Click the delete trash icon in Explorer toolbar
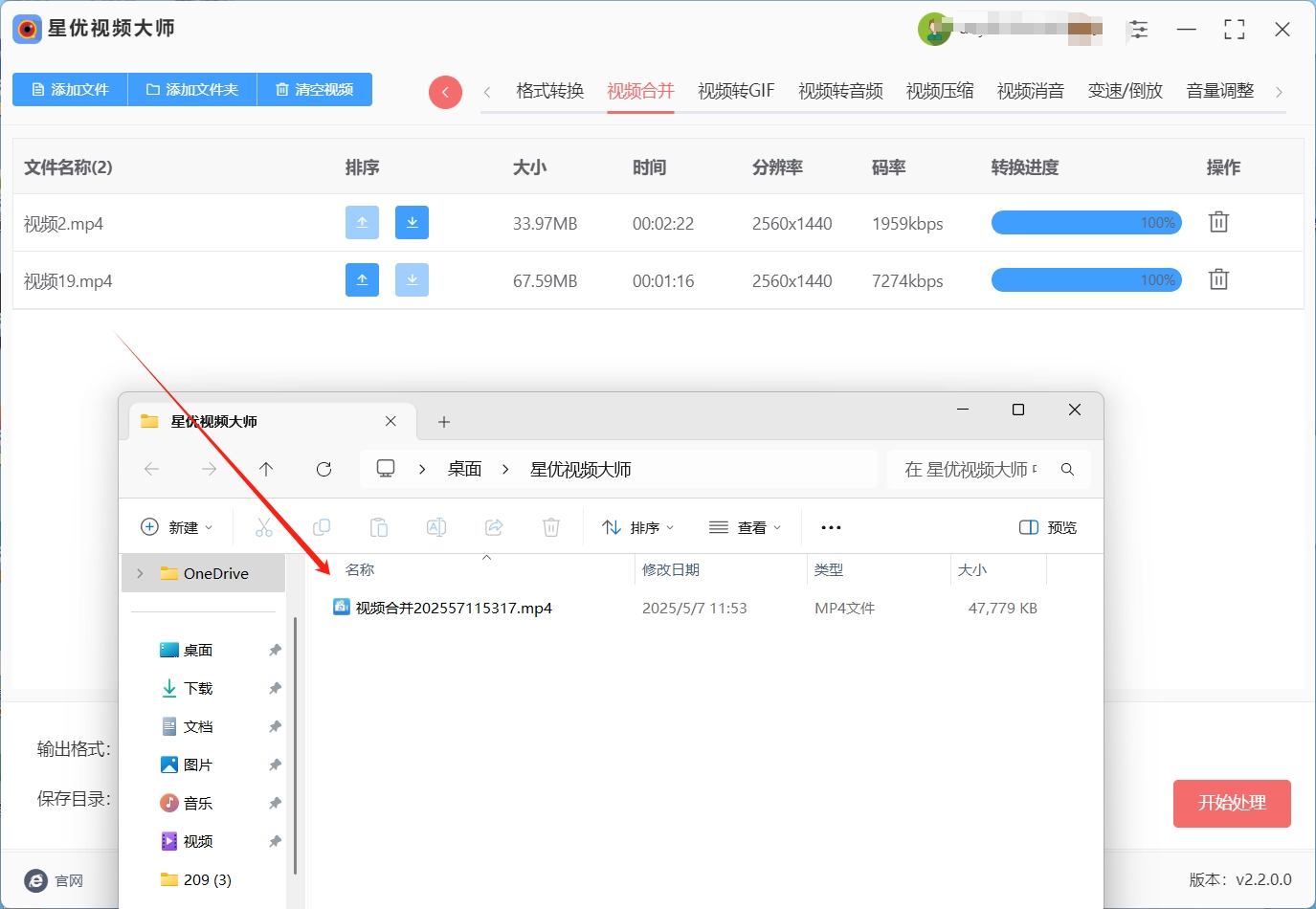1316x909 pixels. 551,527
